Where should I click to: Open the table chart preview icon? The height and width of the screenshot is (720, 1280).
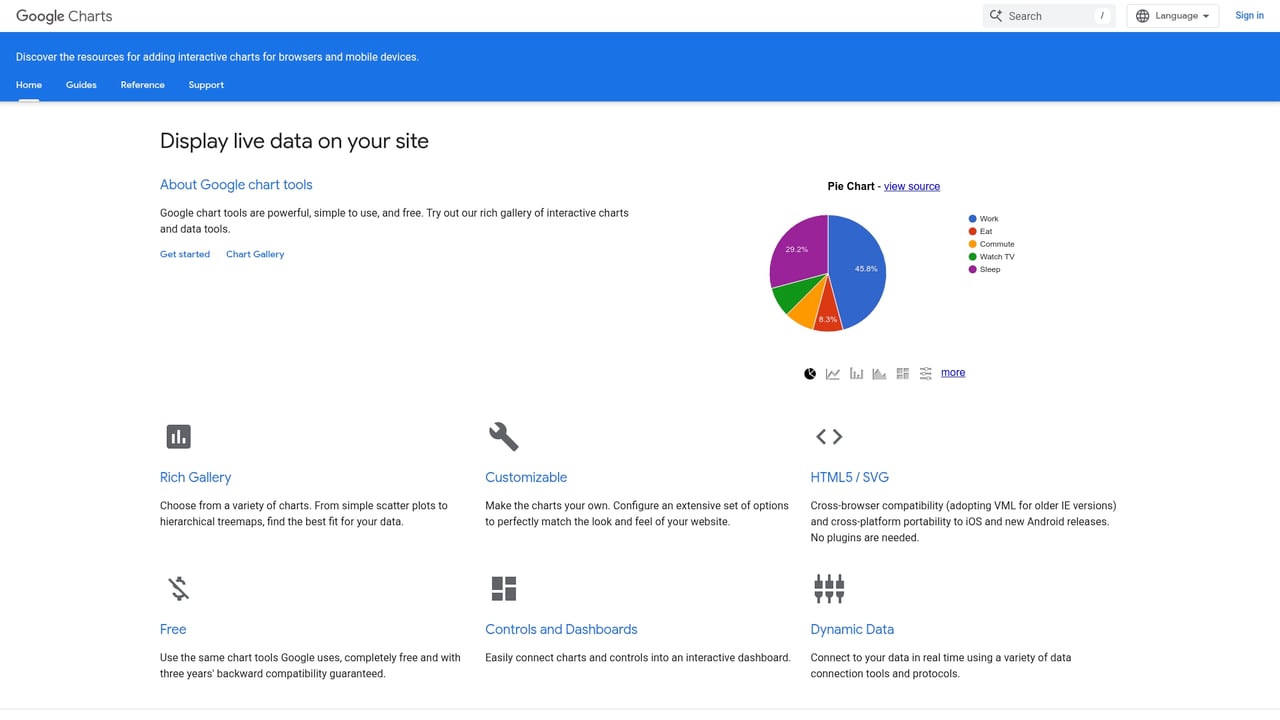[902, 372]
